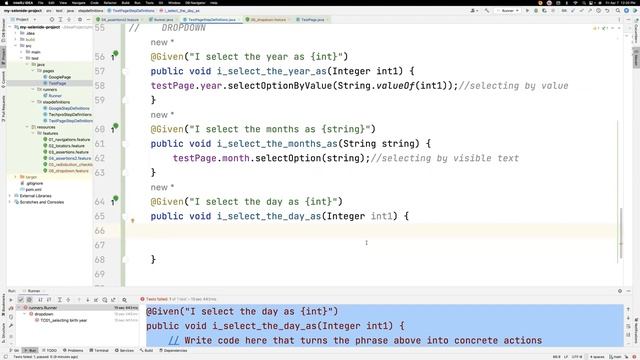
Task: Click the Tests failed status message
Action: (178, 299)
